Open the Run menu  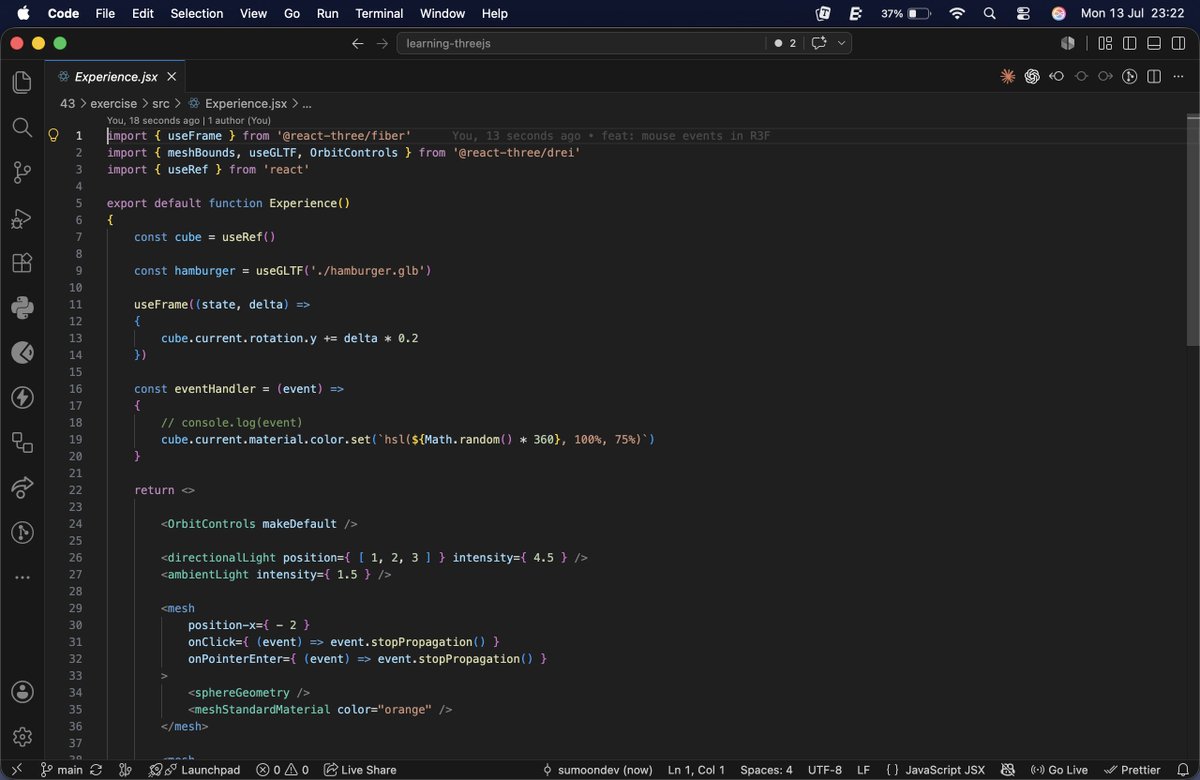327,13
